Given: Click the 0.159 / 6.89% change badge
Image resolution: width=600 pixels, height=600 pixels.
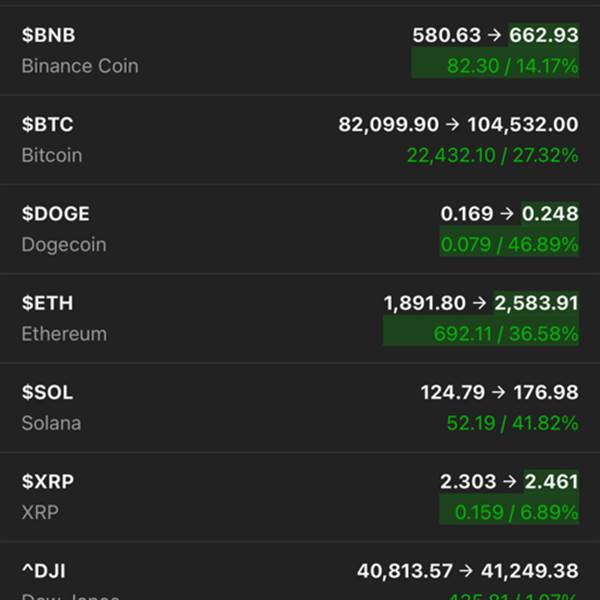Looking at the screenshot, I should pos(509,509).
